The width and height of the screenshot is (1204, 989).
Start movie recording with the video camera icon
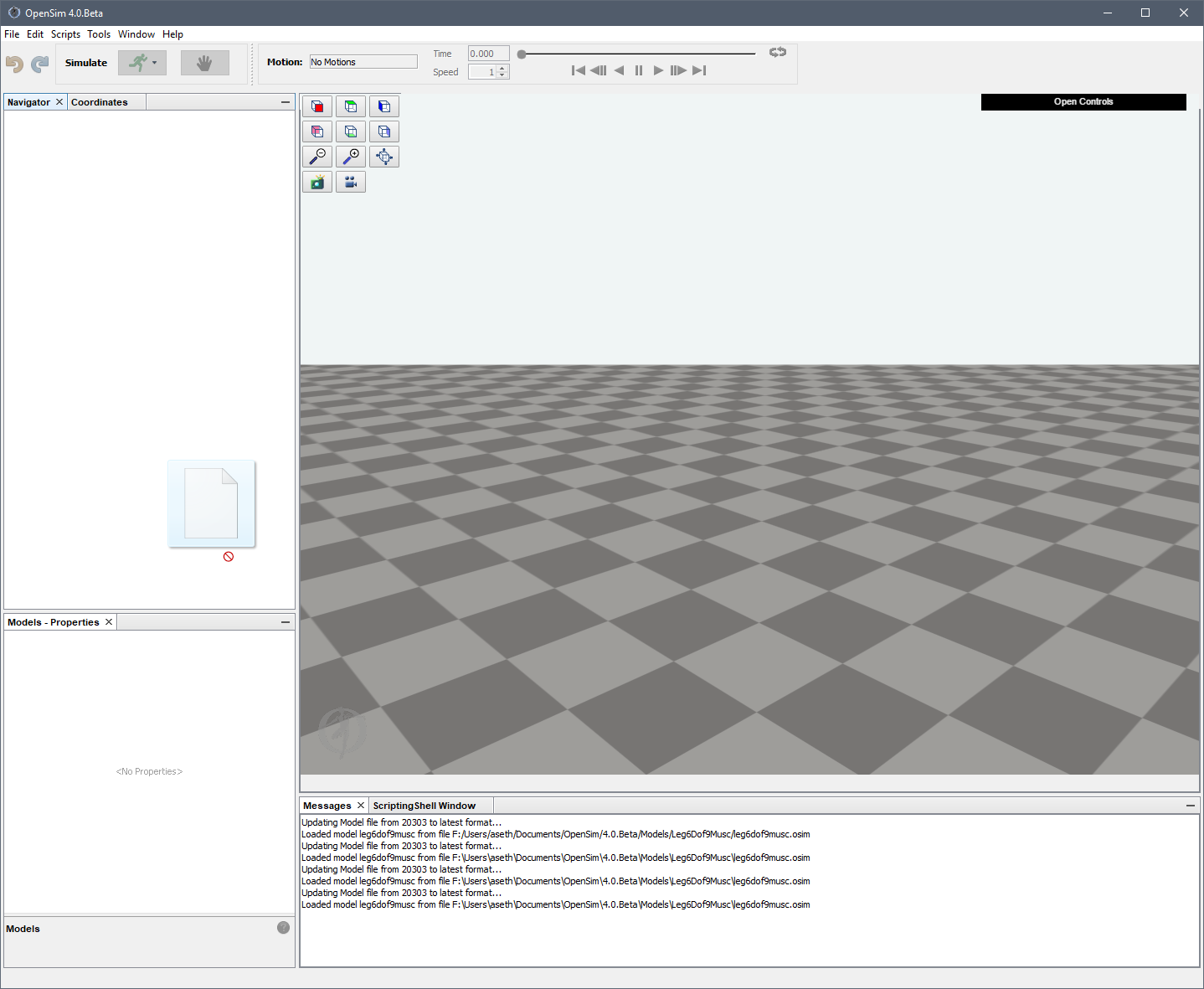coord(351,182)
